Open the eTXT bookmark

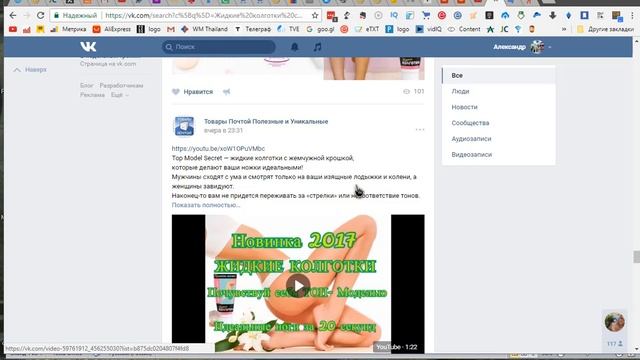(x=367, y=29)
